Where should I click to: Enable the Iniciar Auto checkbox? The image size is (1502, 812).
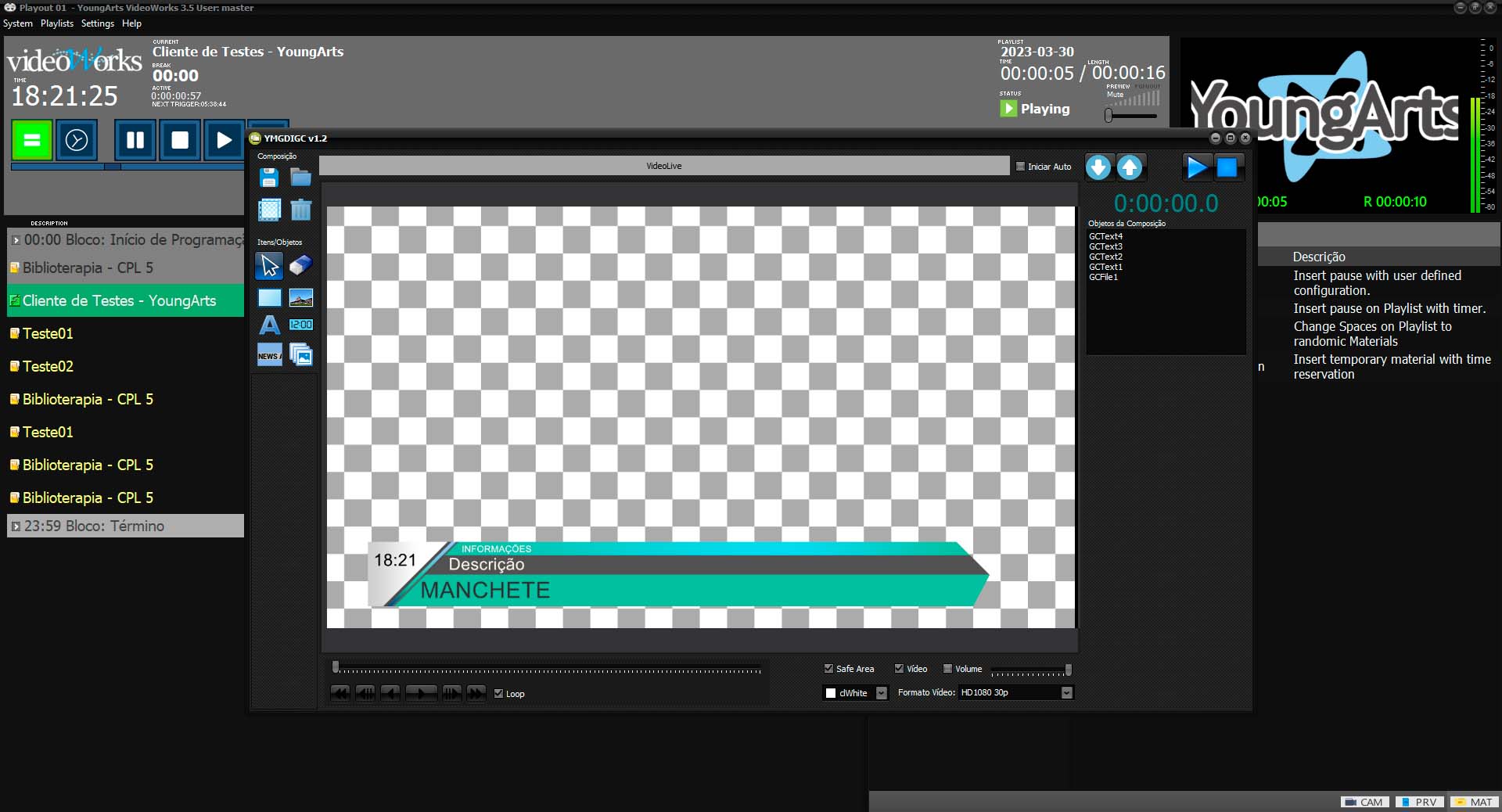1020,167
